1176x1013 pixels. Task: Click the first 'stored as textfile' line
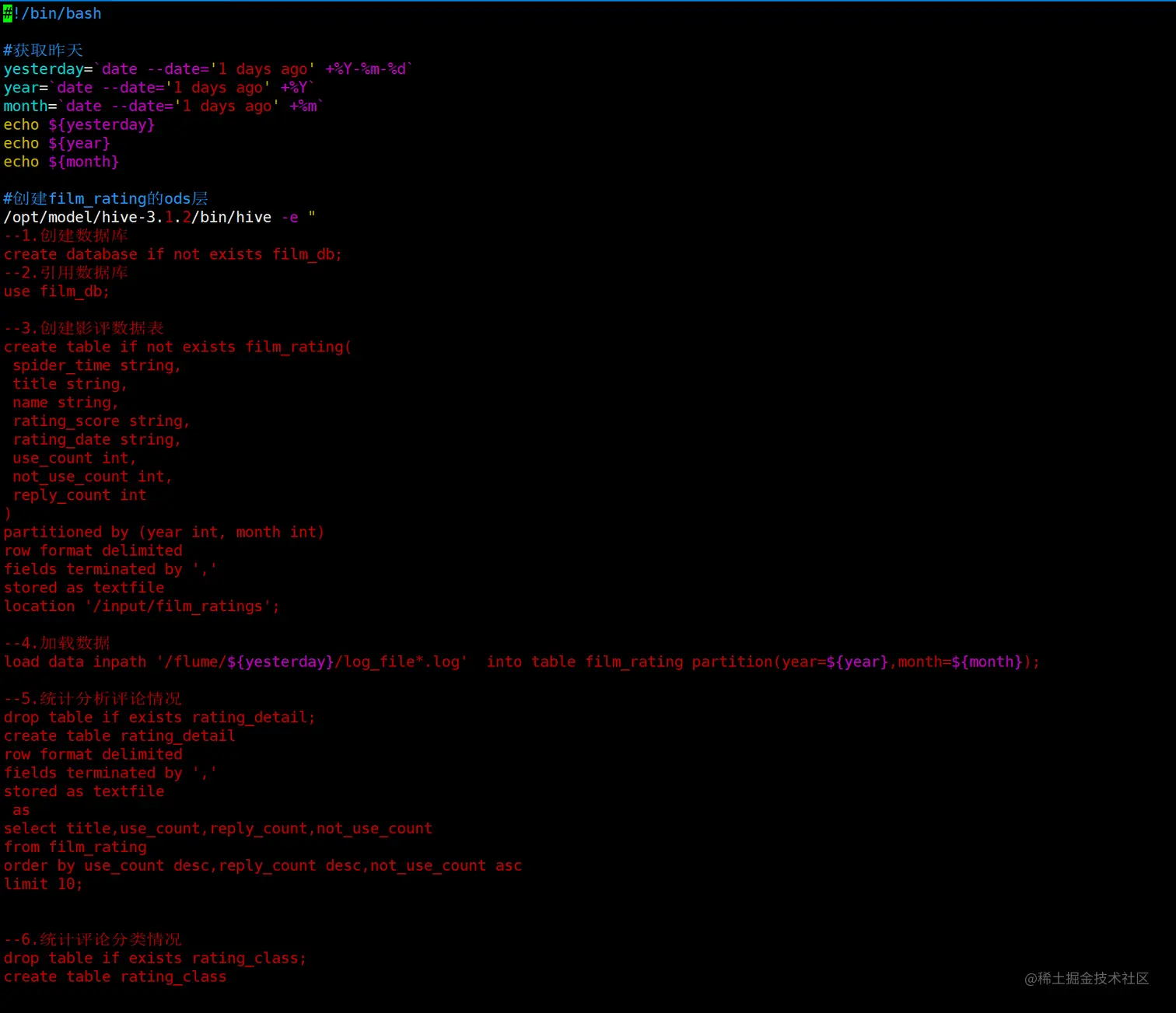point(84,588)
